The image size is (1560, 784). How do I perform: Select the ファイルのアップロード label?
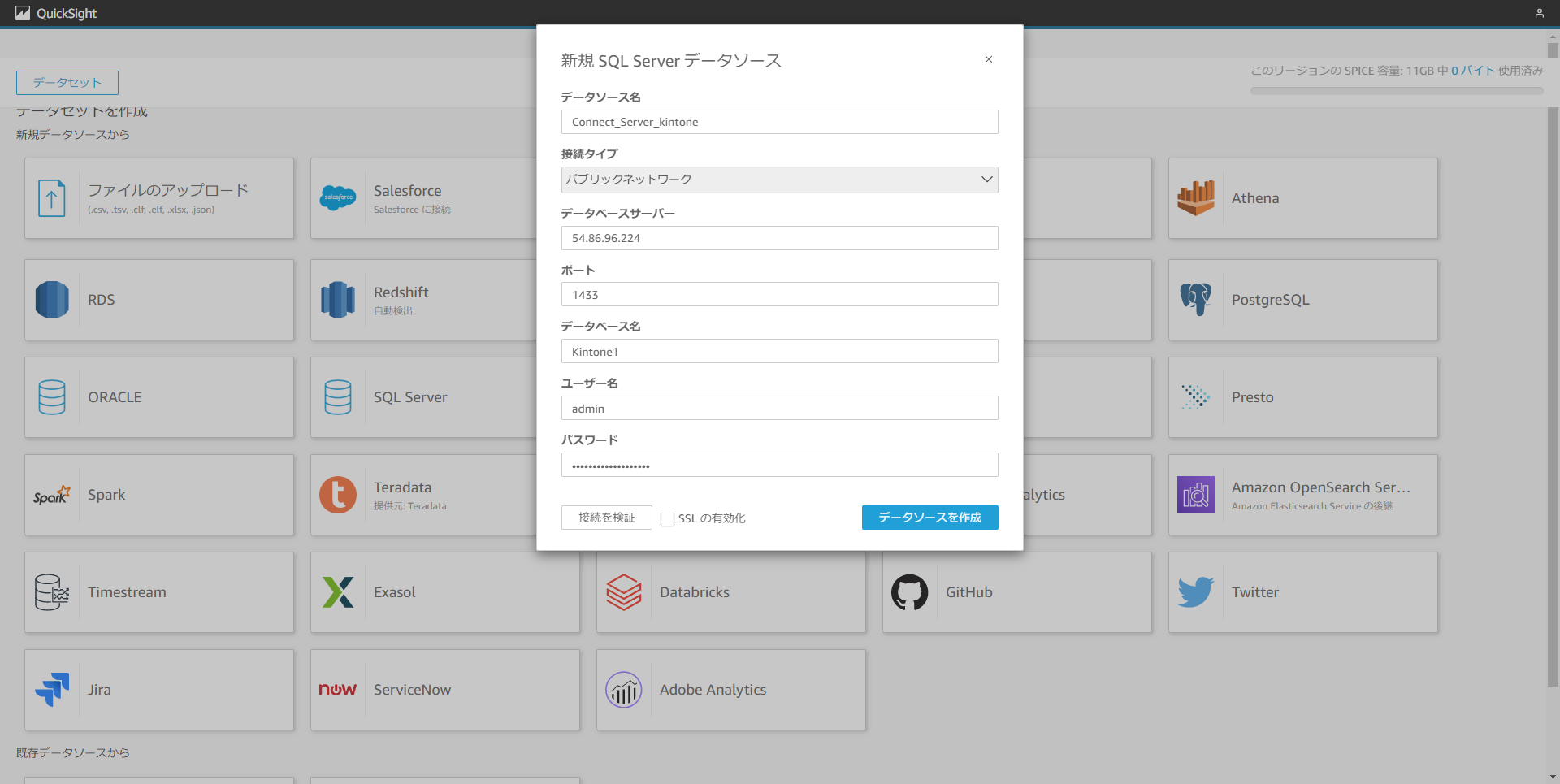point(168,190)
